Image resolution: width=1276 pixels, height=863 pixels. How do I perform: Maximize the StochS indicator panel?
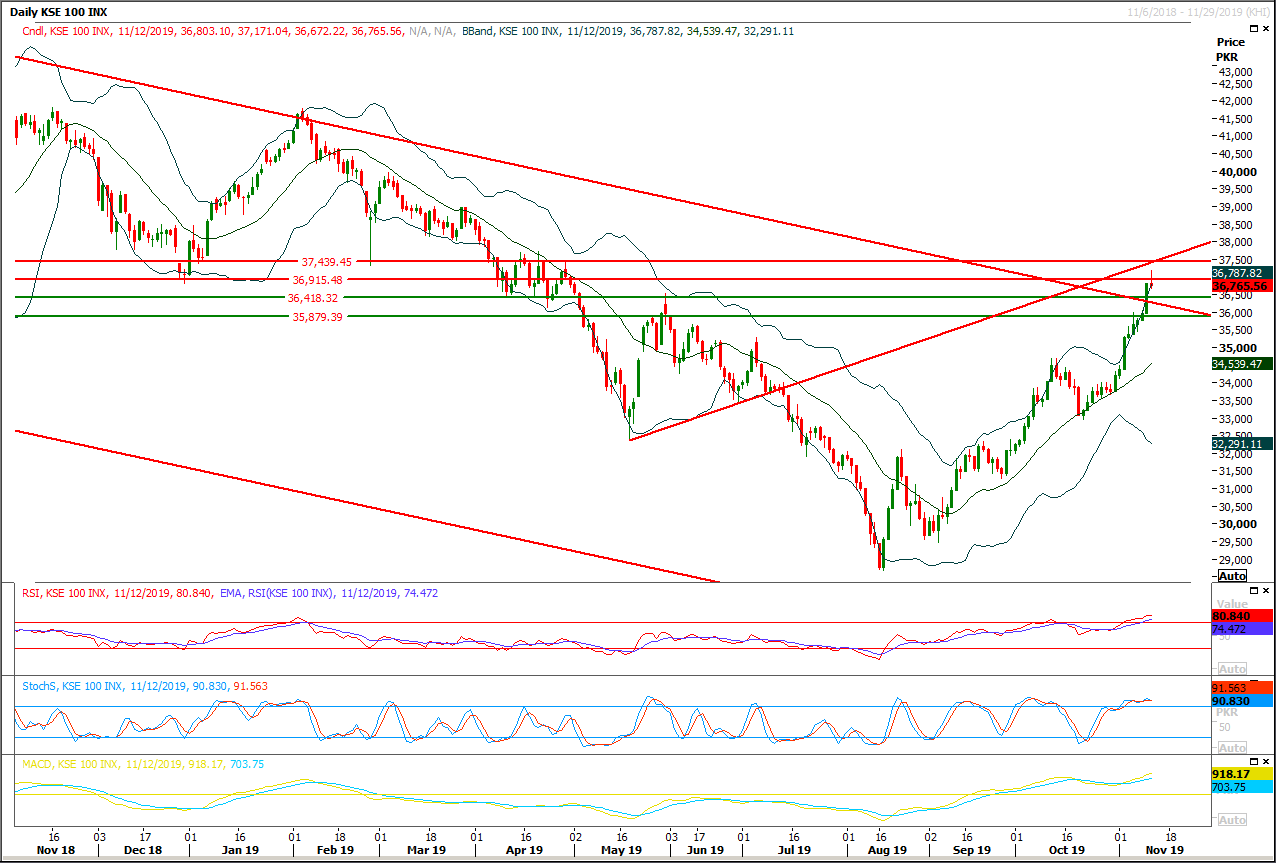(x=1255, y=681)
